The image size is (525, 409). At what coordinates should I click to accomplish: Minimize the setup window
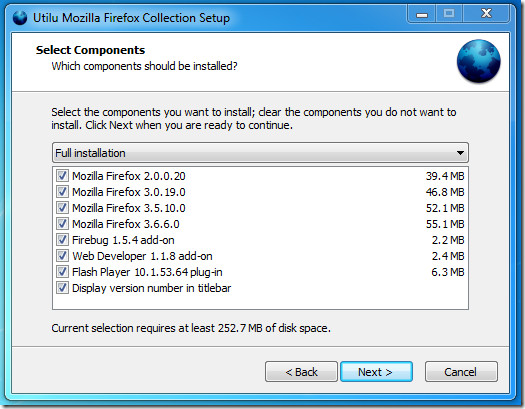point(422,14)
